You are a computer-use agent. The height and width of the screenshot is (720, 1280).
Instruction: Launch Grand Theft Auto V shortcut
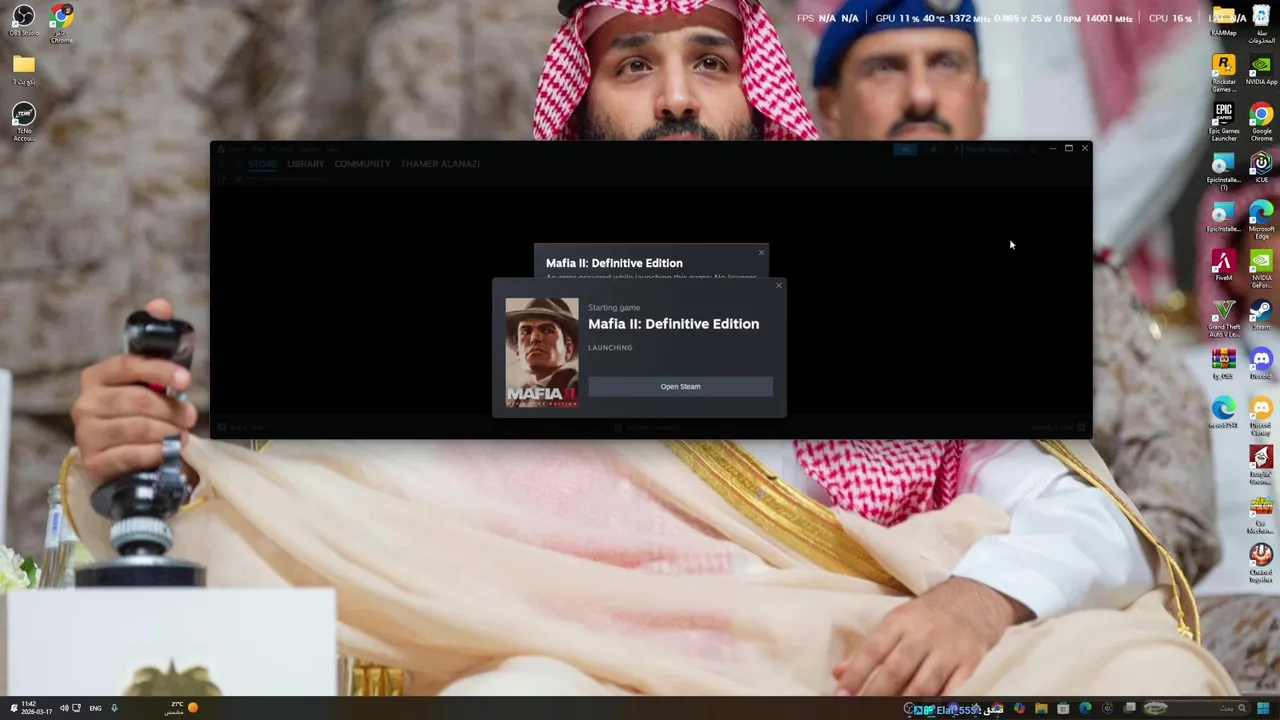coord(1224,318)
